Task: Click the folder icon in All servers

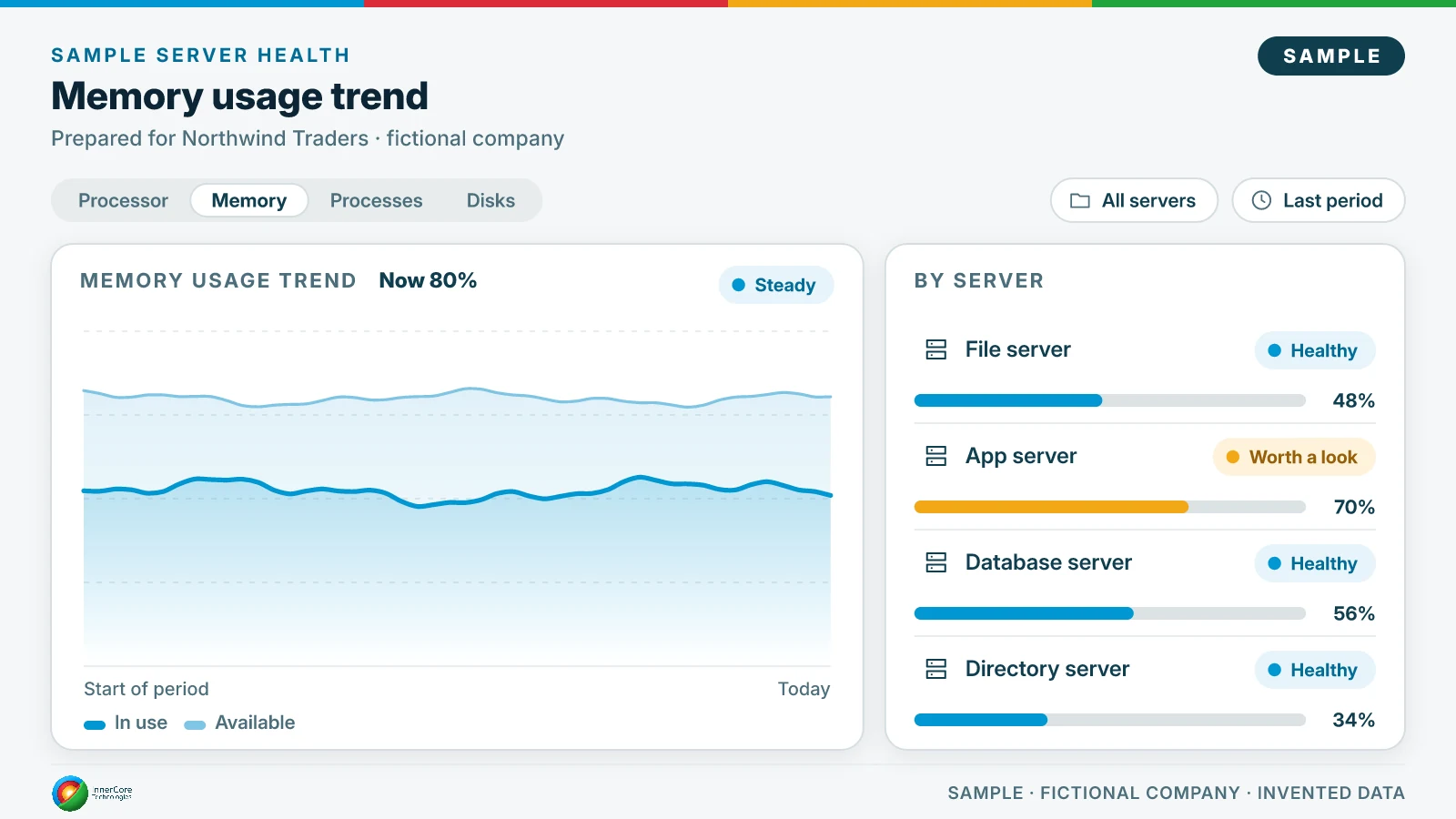Action: tap(1080, 200)
